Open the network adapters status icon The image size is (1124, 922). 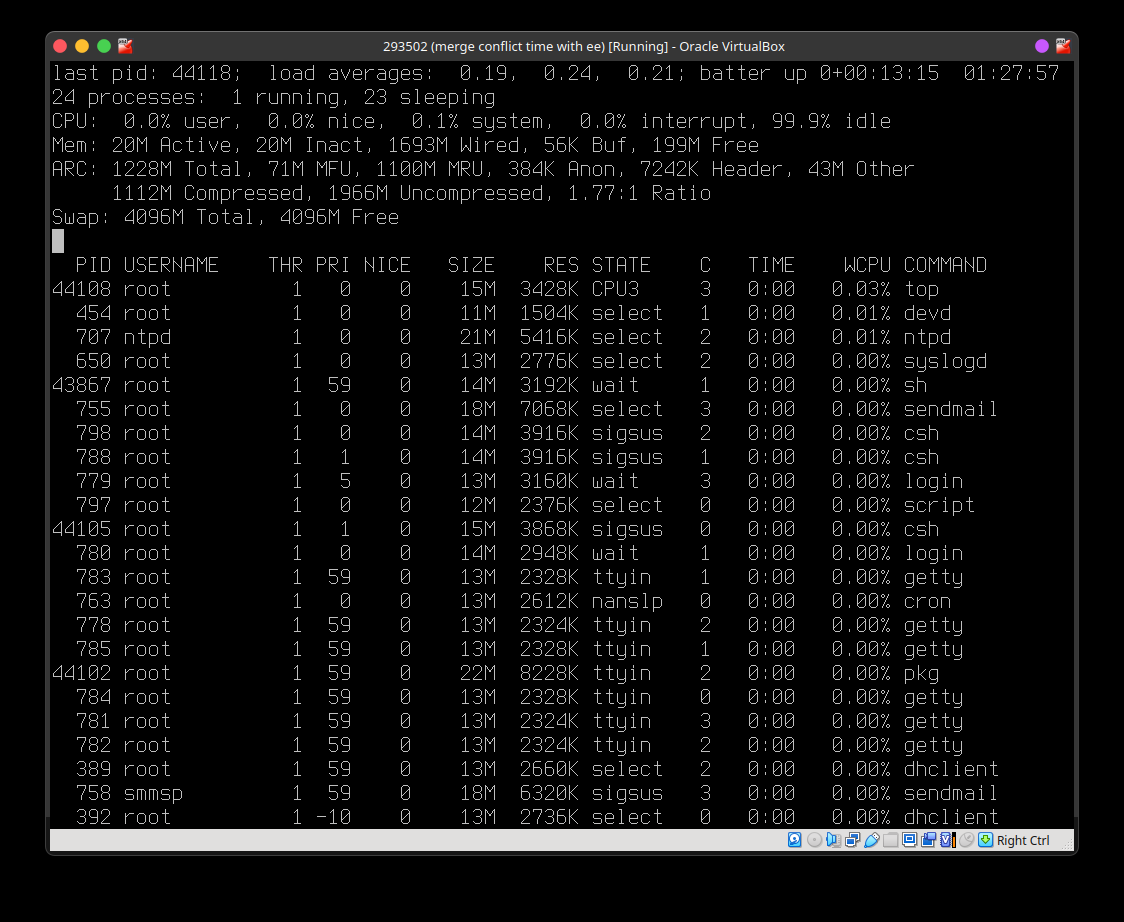pyautogui.click(x=852, y=840)
